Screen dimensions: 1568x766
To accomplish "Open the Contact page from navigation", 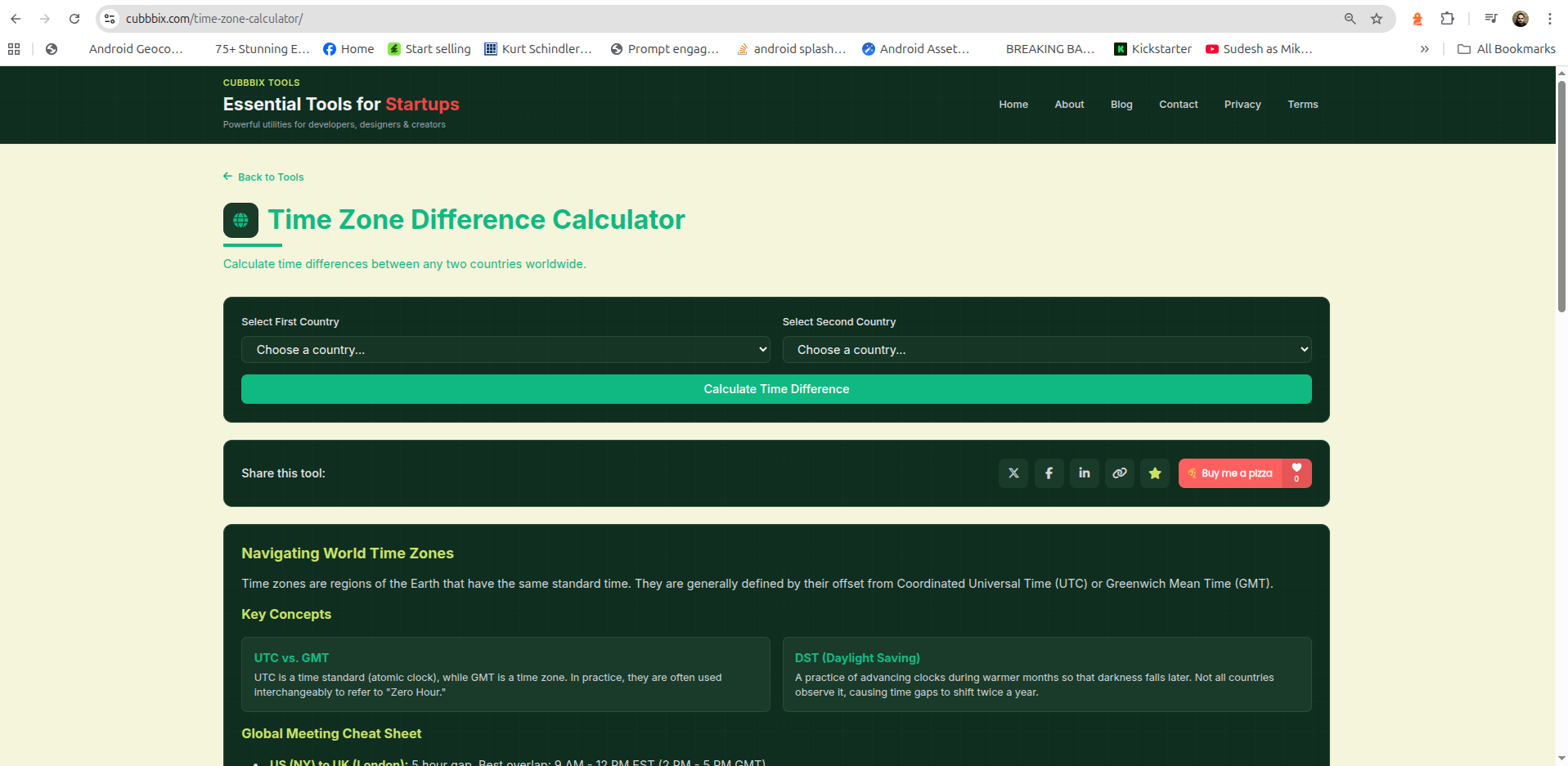I will coord(1178,105).
